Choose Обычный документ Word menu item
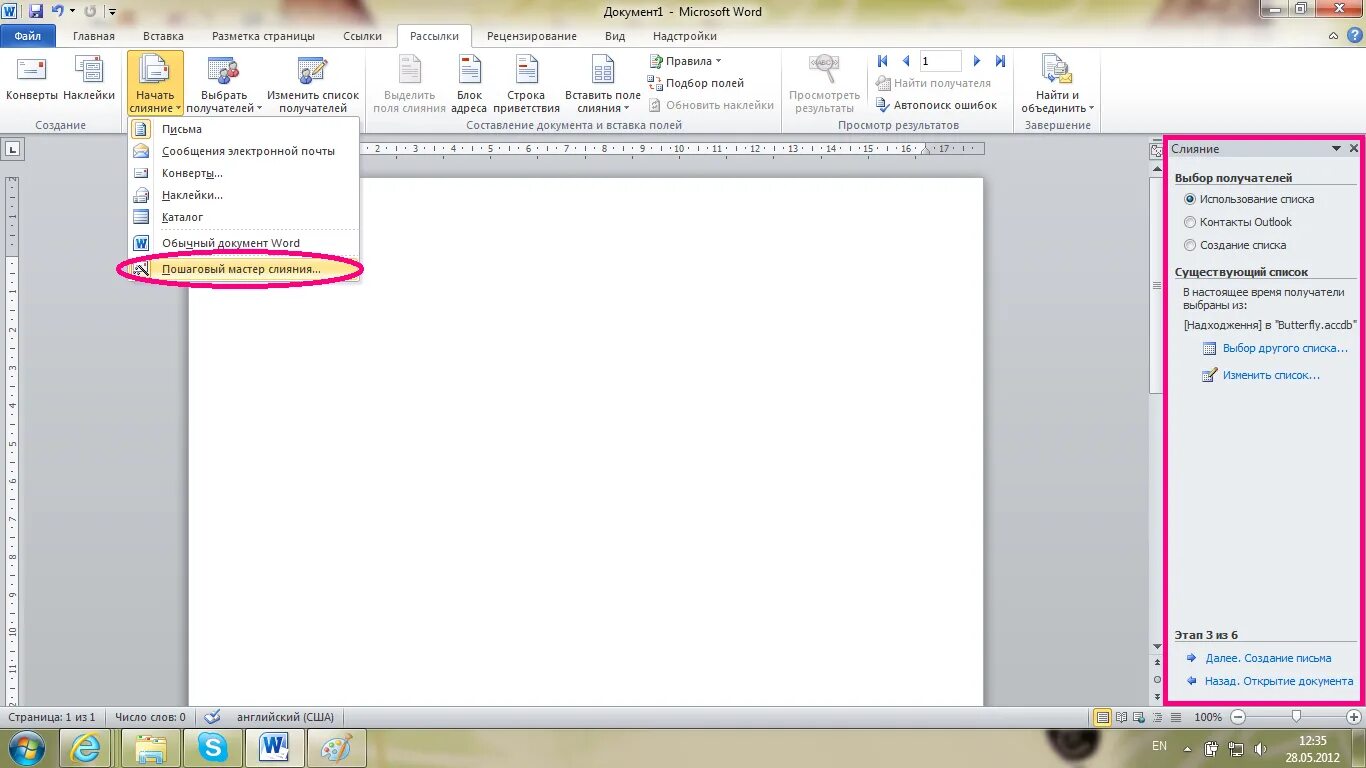The width and height of the screenshot is (1366, 768). [244, 243]
